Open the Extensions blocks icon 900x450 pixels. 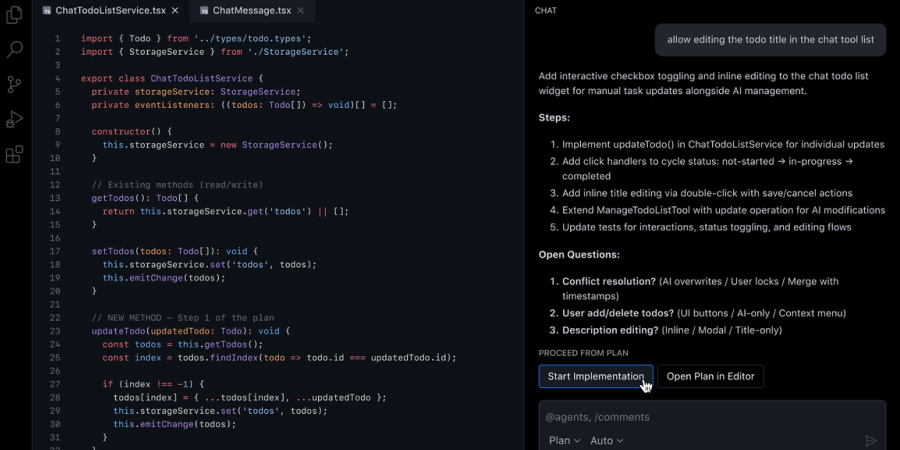(14, 154)
